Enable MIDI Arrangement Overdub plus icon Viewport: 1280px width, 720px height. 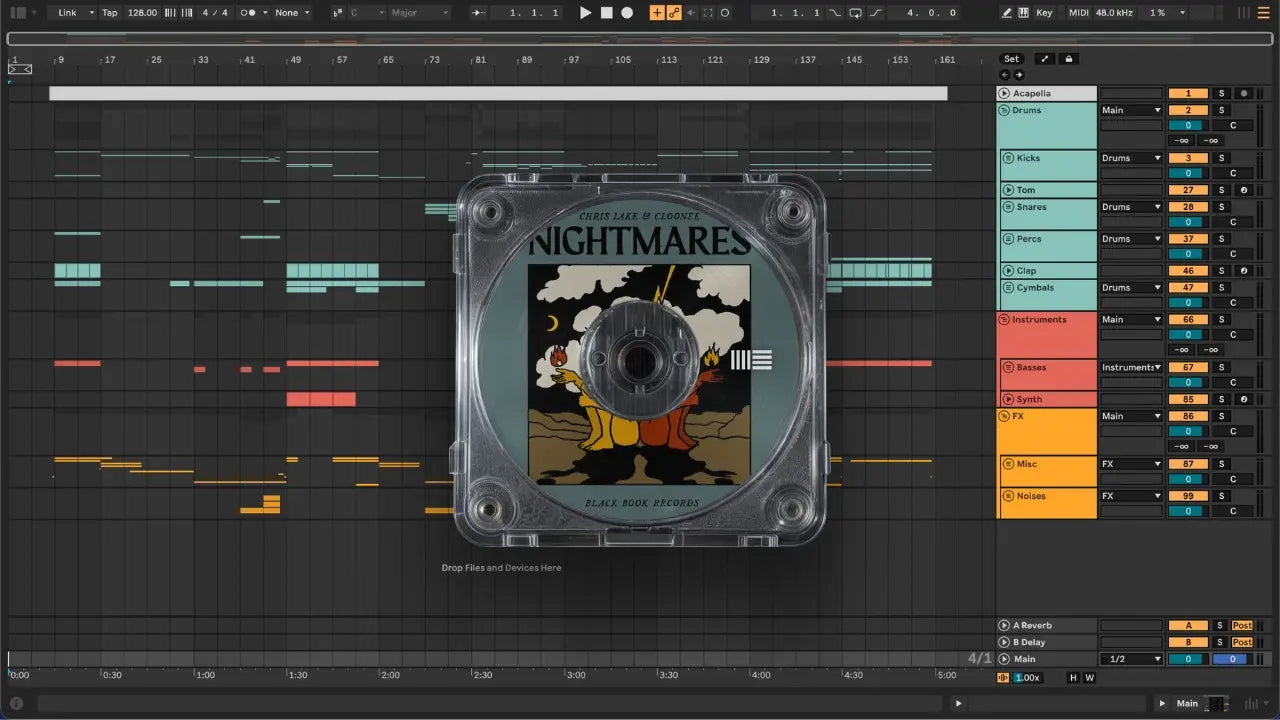coord(657,13)
